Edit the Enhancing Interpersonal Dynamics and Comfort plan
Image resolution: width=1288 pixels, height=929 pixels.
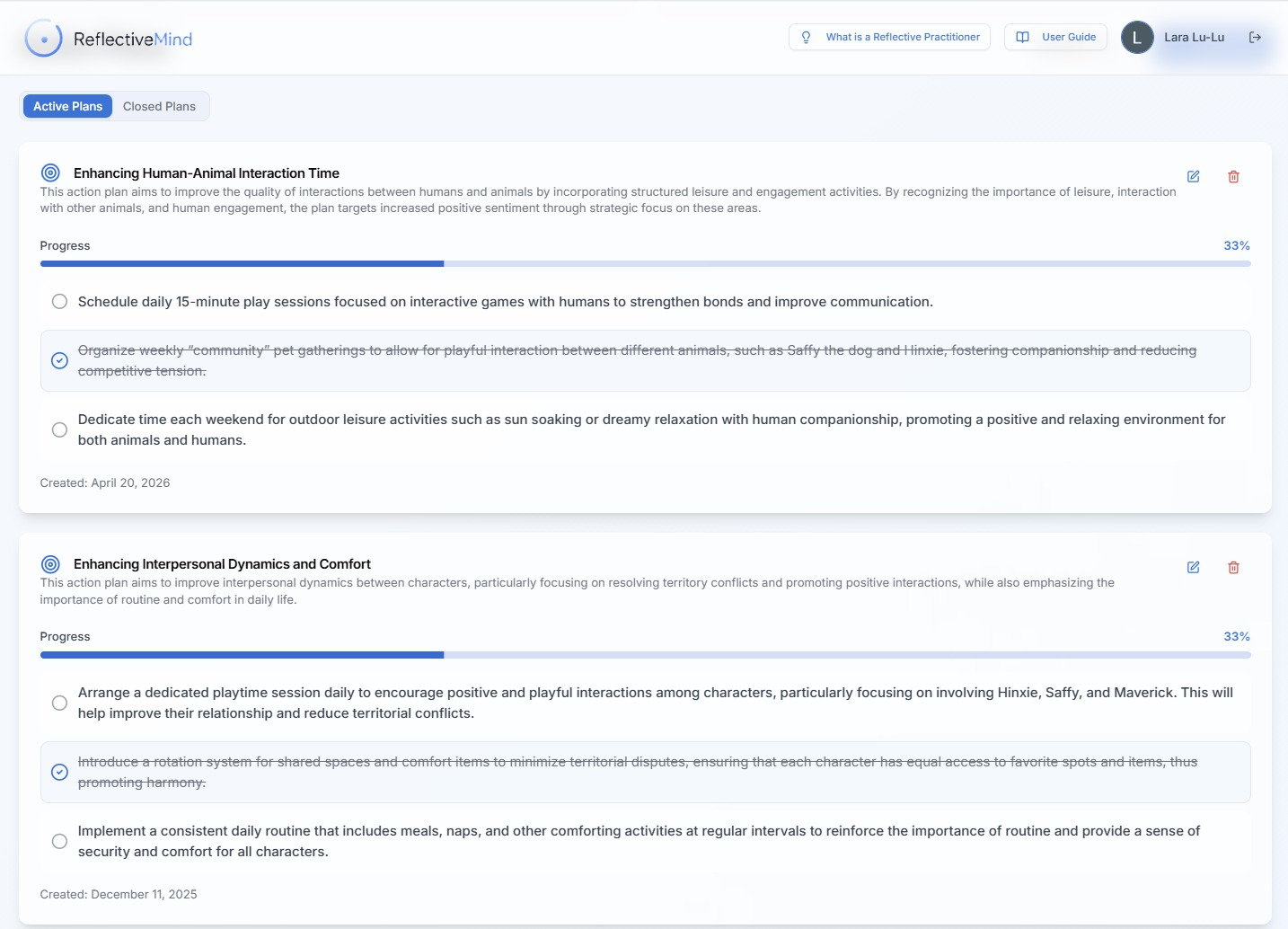(x=1194, y=568)
